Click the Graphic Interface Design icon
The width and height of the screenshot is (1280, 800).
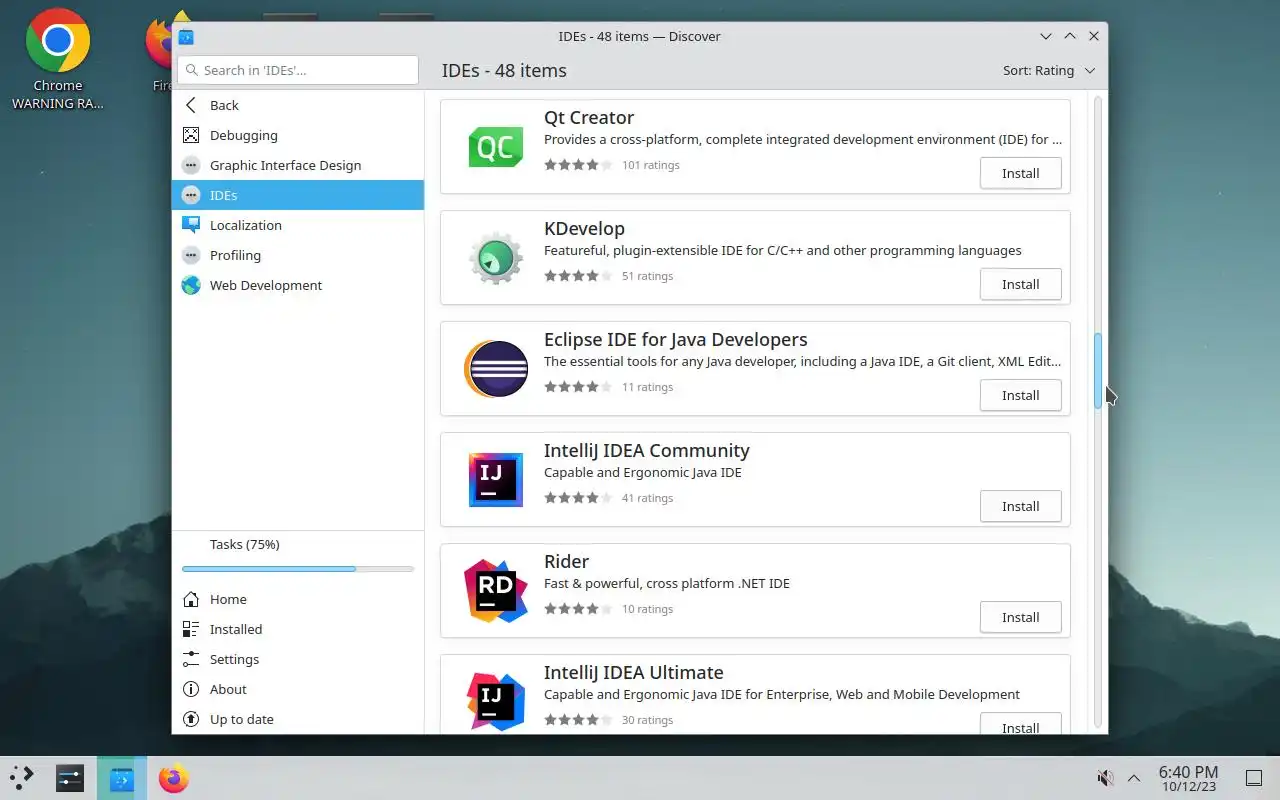click(x=191, y=165)
